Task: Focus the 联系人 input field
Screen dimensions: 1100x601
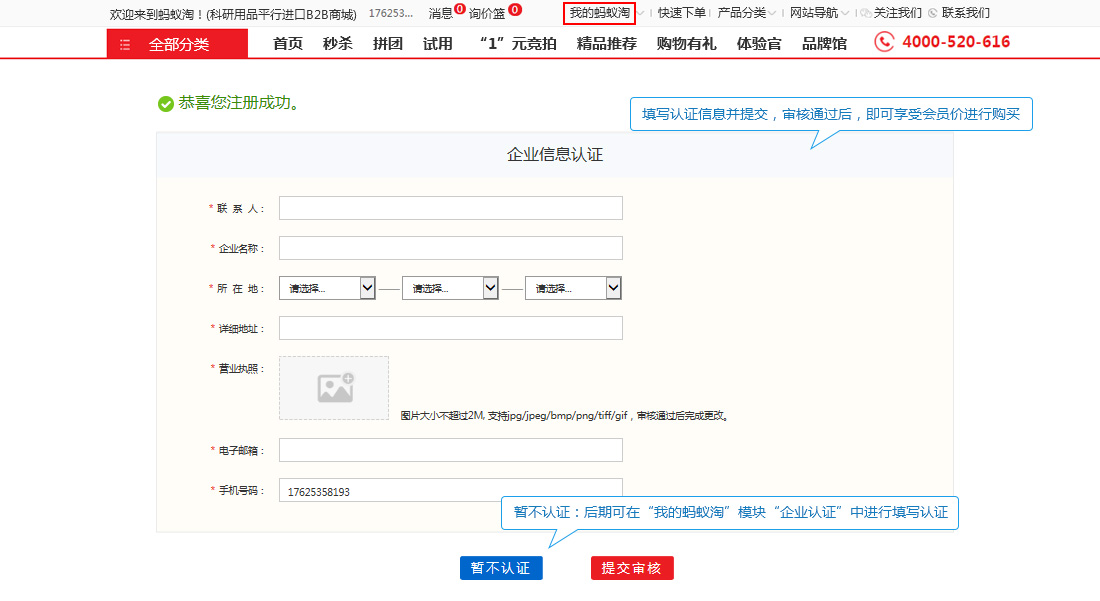Action: tap(450, 208)
